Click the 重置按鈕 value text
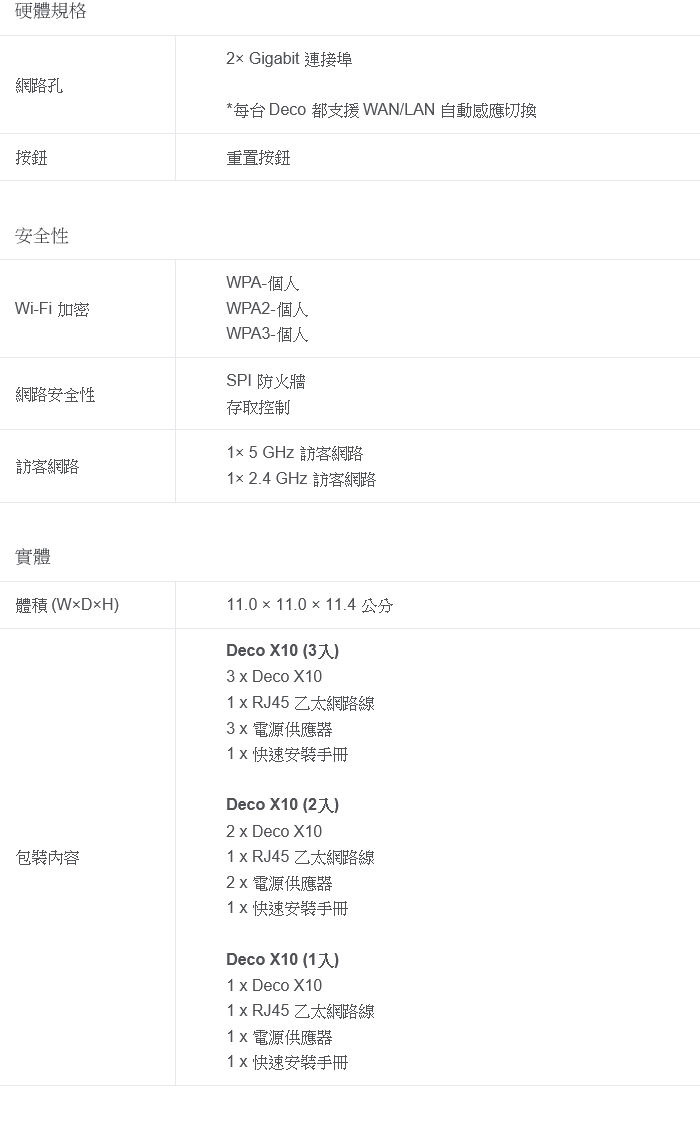Image resolution: width=700 pixels, height=1129 pixels. click(258, 158)
